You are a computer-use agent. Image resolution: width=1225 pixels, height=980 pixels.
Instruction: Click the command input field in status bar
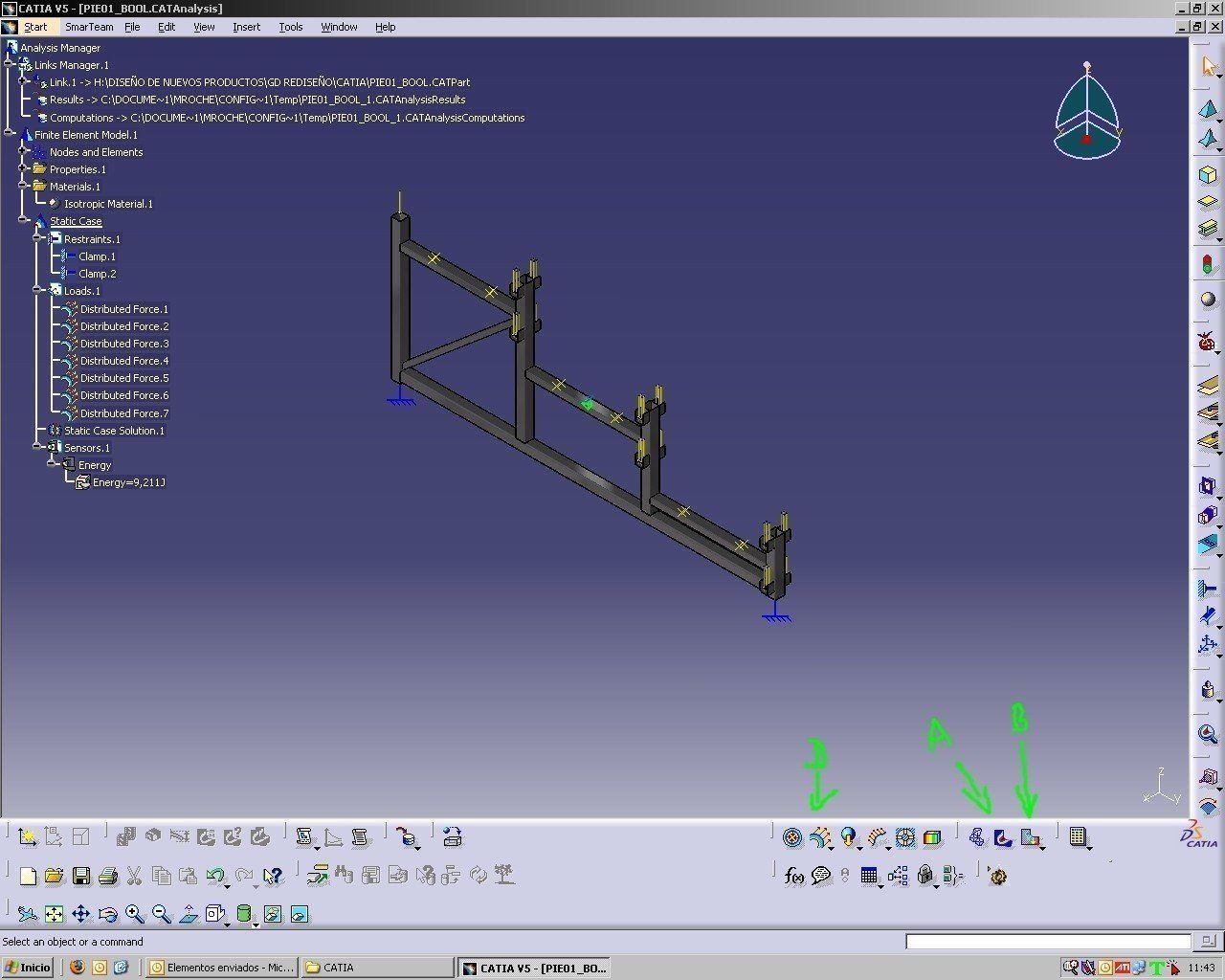click(1049, 942)
